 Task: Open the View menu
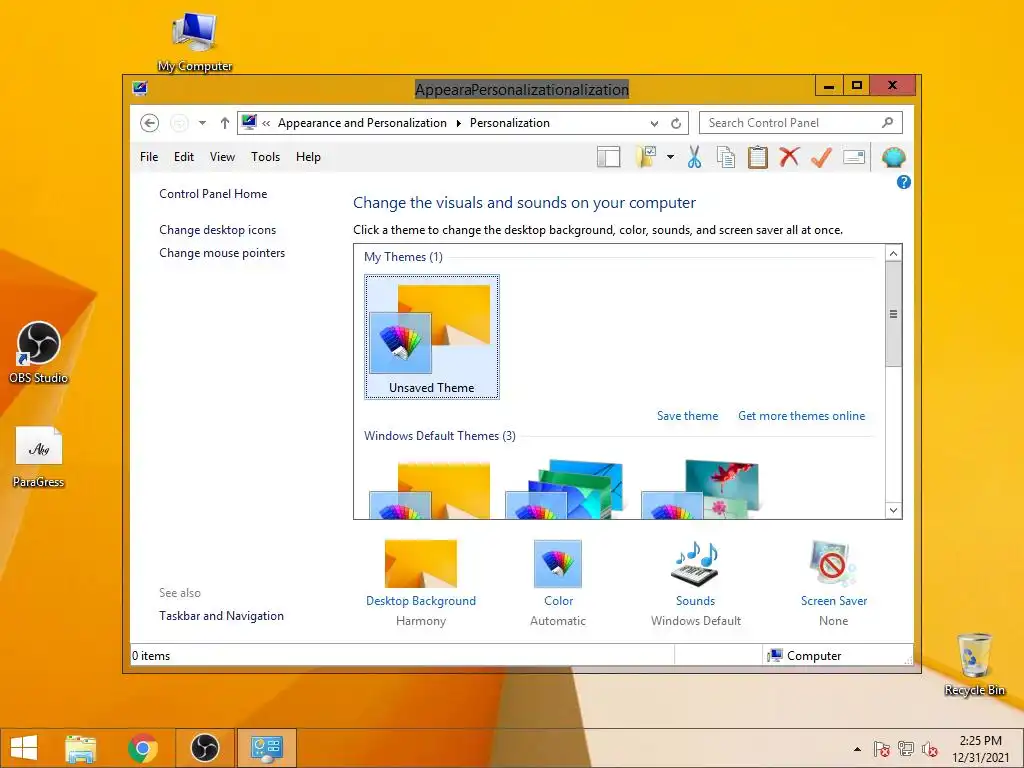[222, 157]
